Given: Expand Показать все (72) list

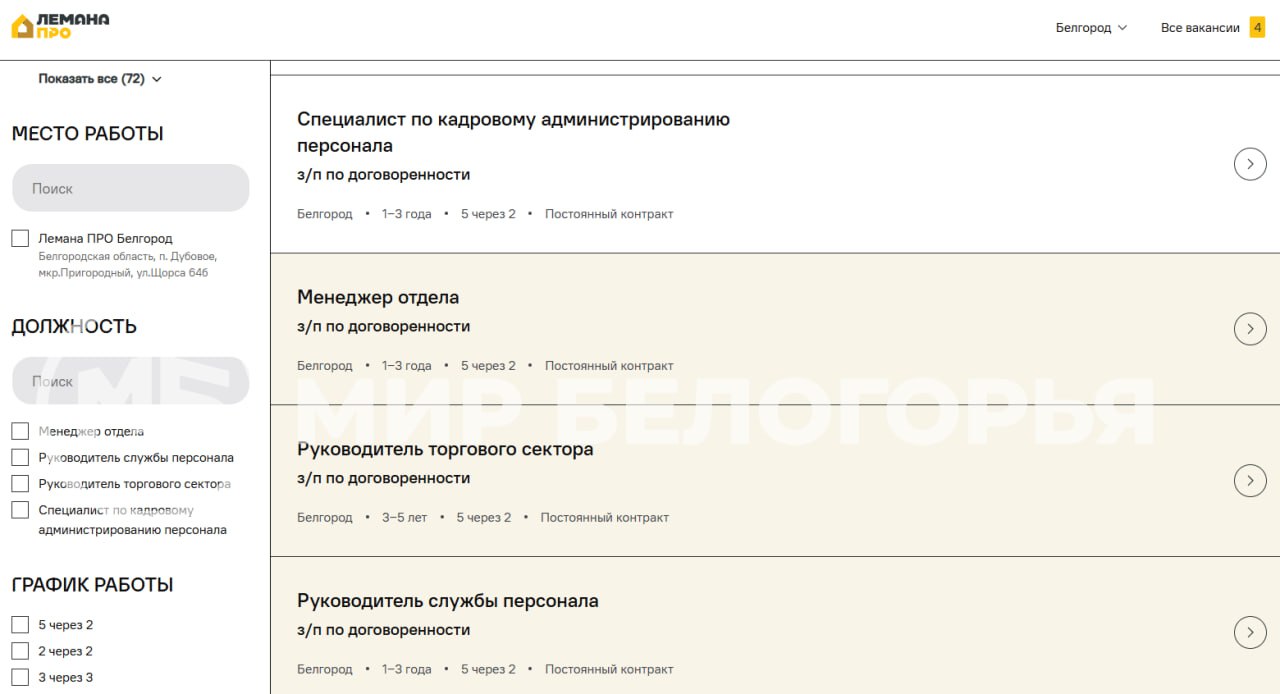Looking at the screenshot, I should (100, 79).
